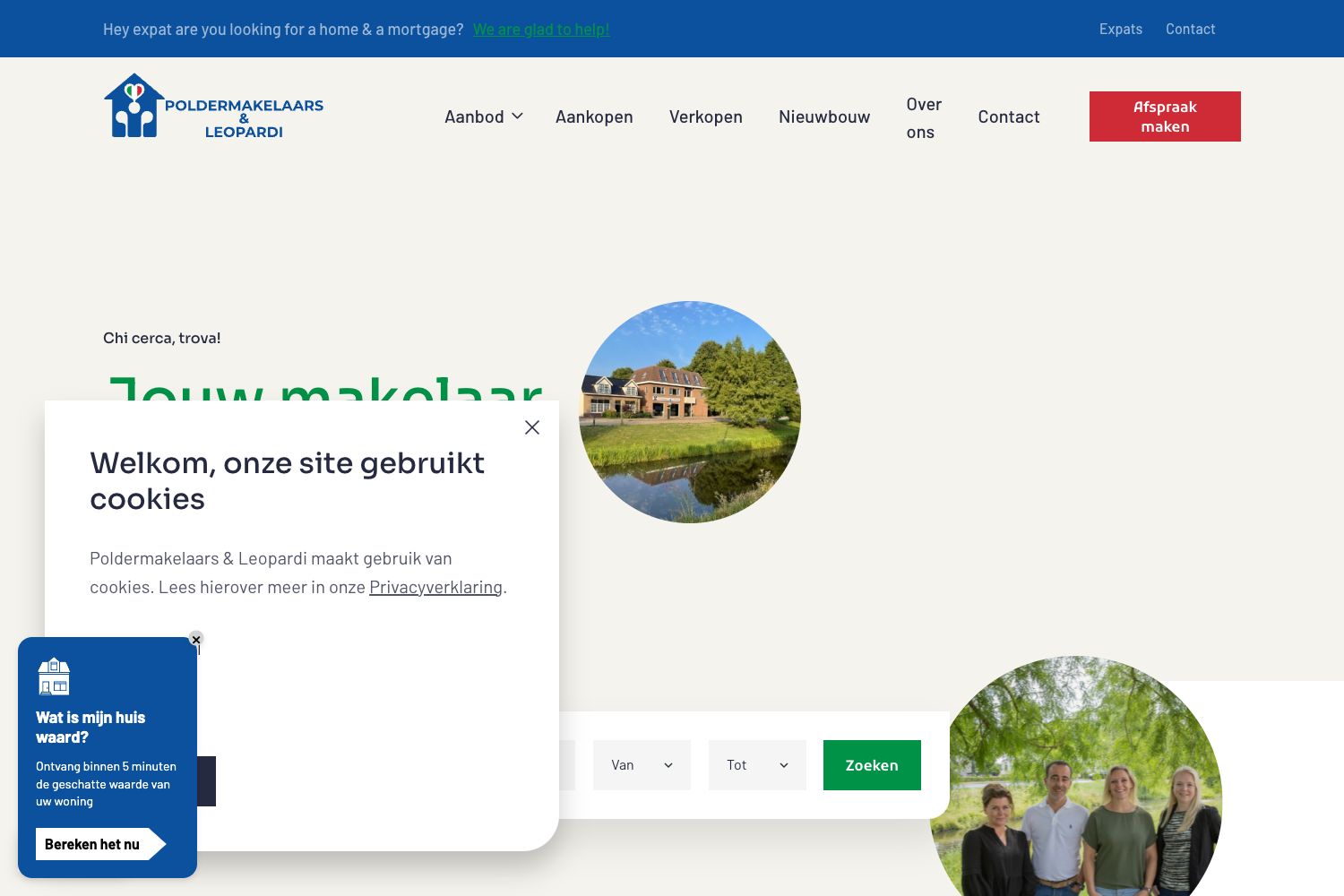Click the house icon in value widget
1344x896 pixels.
(54, 676)
